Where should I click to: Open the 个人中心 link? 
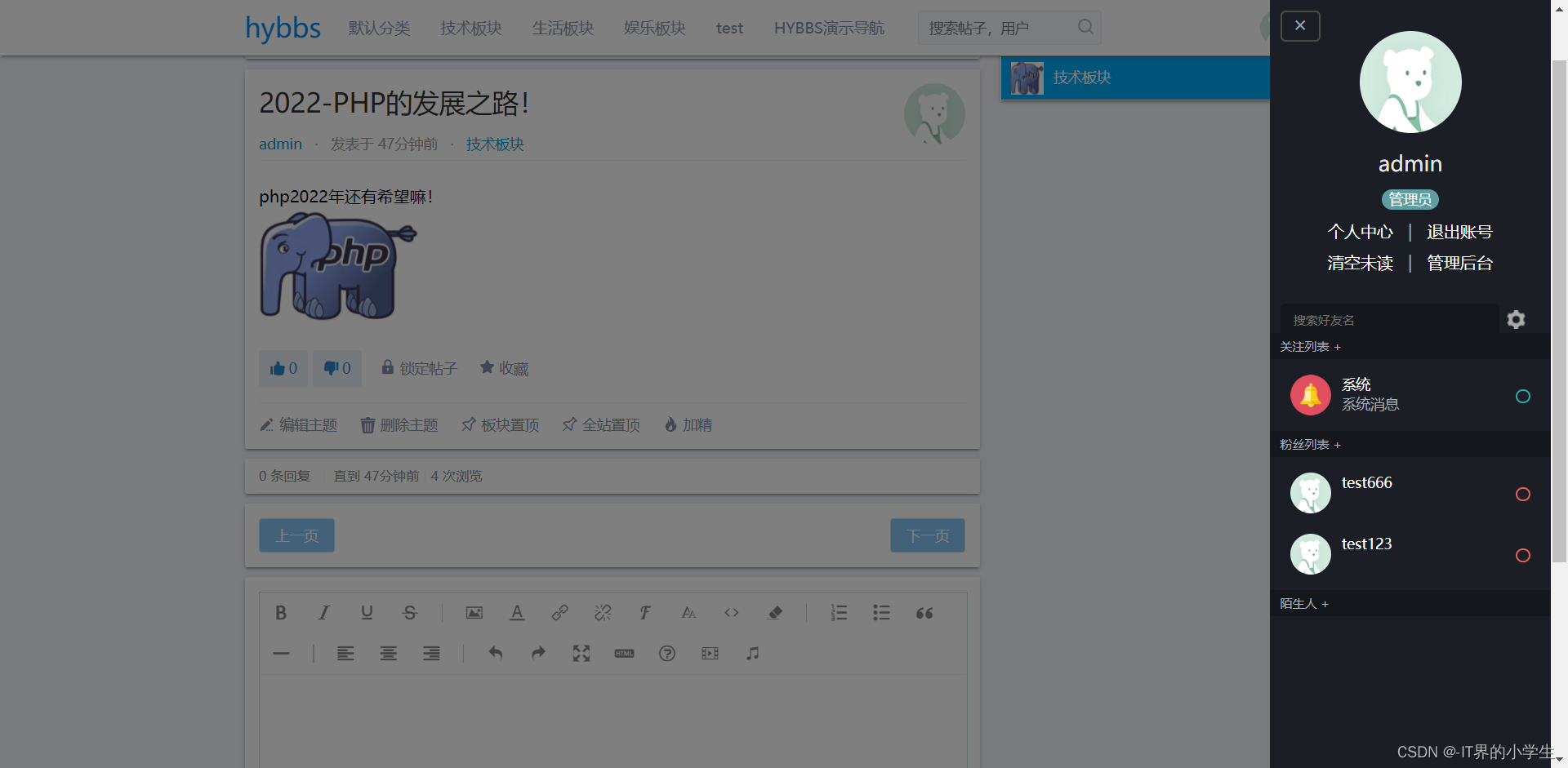tap(1361, 233)
